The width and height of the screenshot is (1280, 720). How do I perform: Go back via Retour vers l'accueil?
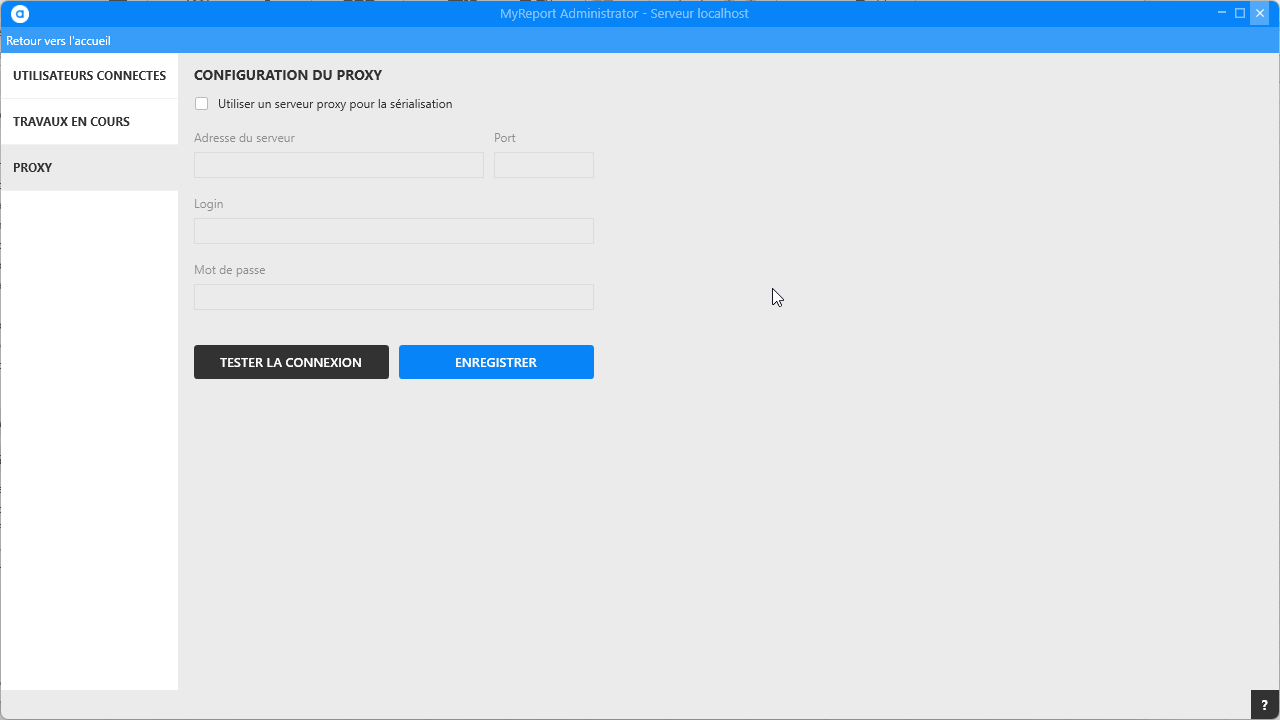[58, 41]
